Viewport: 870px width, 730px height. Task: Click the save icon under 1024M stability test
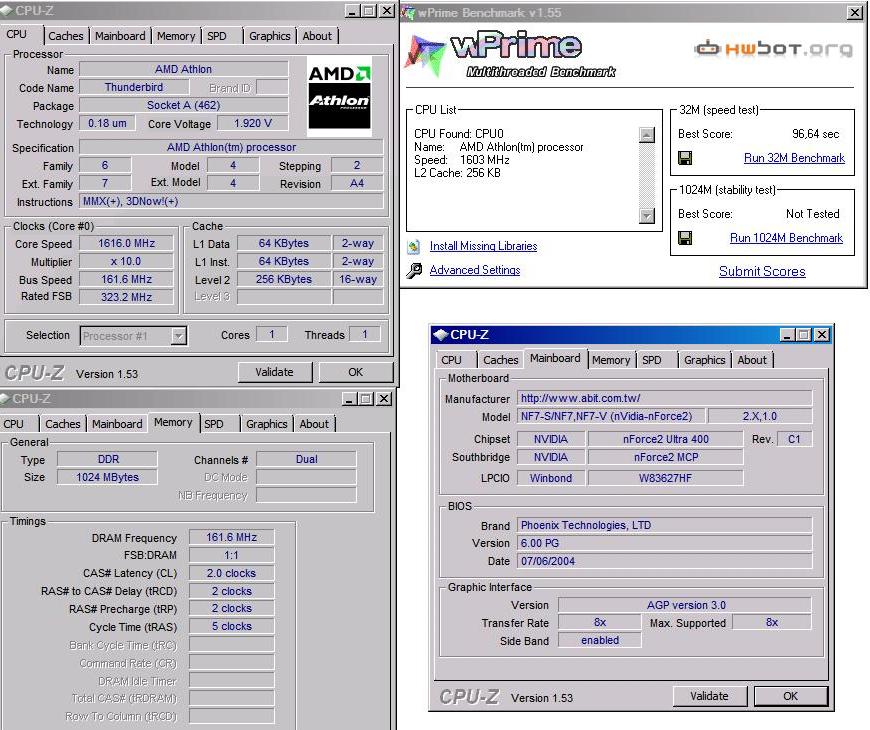[685, 239]
